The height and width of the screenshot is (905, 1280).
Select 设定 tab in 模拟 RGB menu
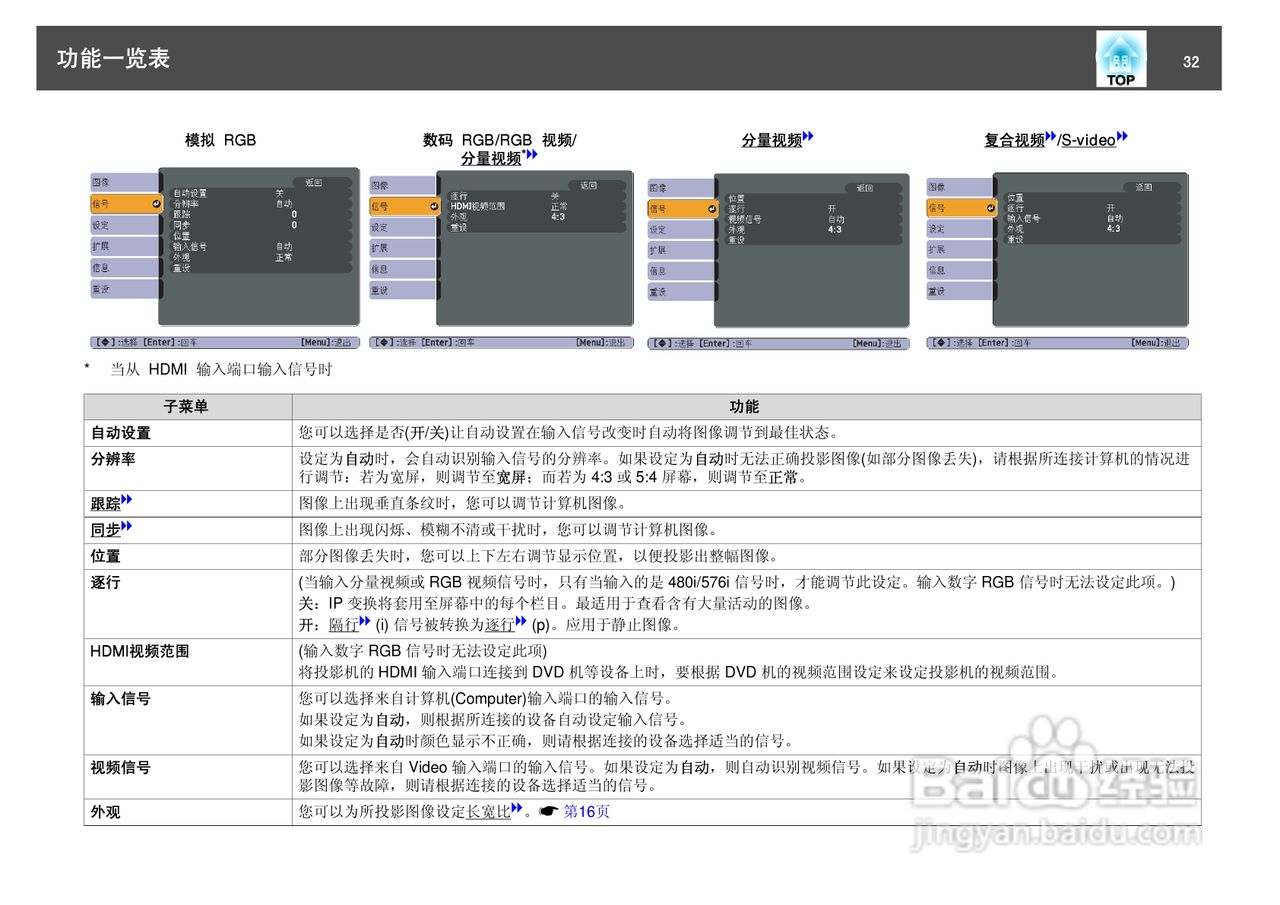tap(124, 225)
